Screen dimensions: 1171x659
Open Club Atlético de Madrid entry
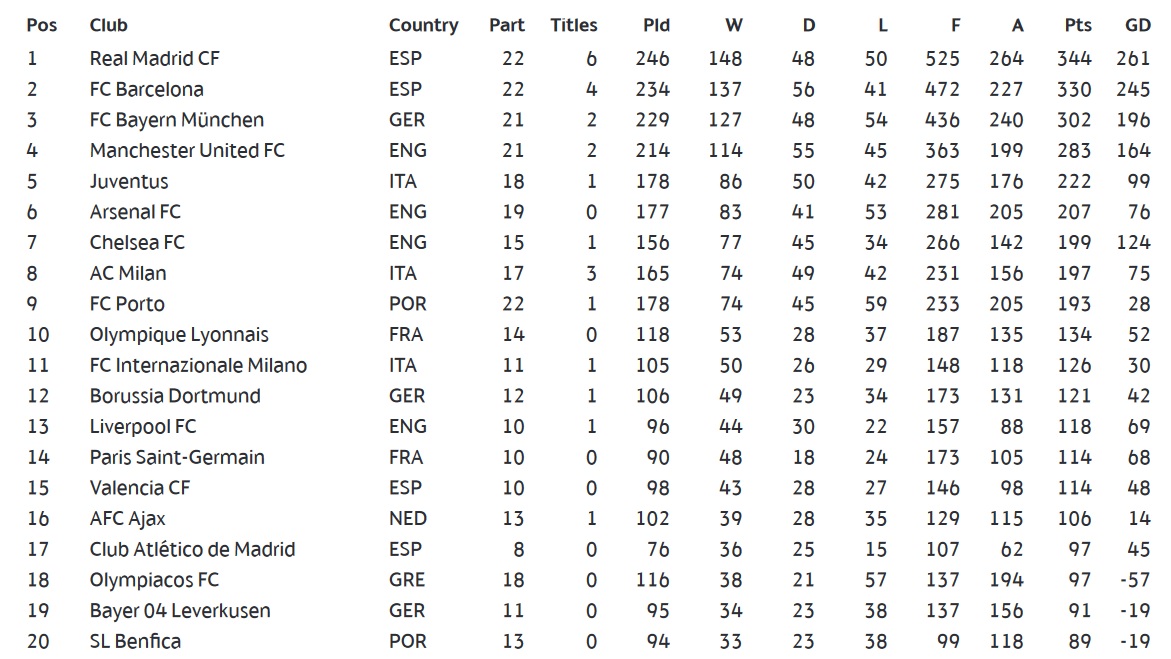(x=192, y=549)
